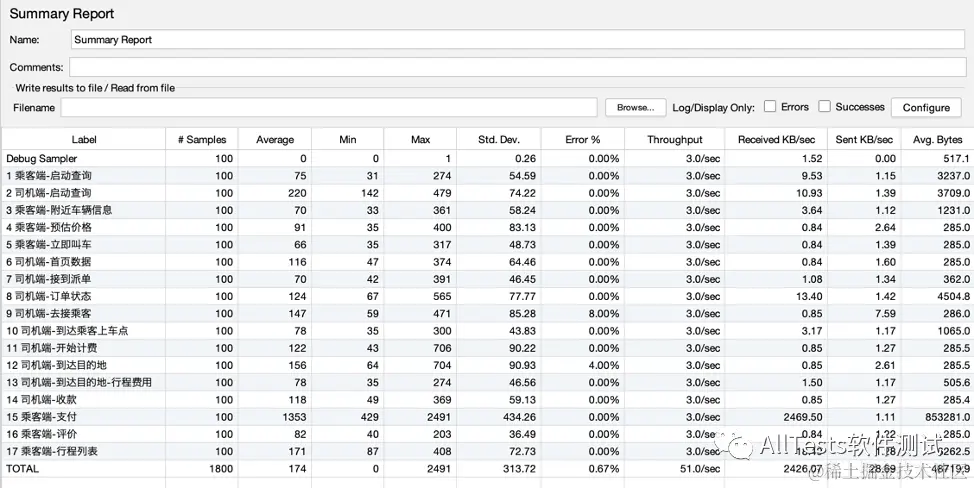Select the '11 司机端-开始计费' row
974x488 pixels.
pyautogui.click(x=487, y=348)
